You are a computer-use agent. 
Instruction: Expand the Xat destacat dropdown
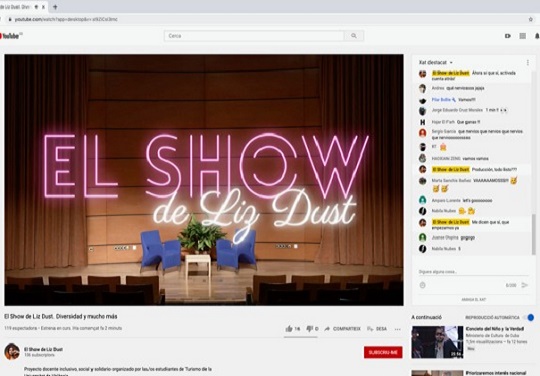tap(436, 62)
